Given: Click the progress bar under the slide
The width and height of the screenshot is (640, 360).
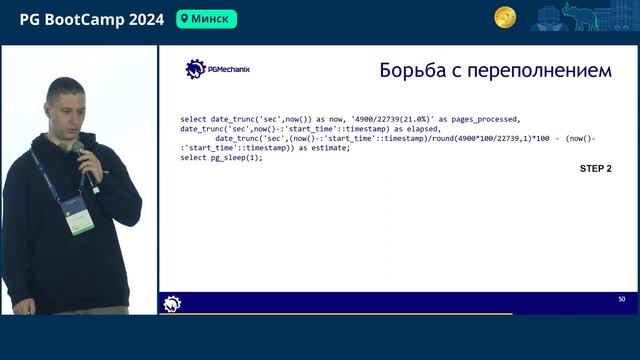Looking at the screenshot, I should coord(336,314).
